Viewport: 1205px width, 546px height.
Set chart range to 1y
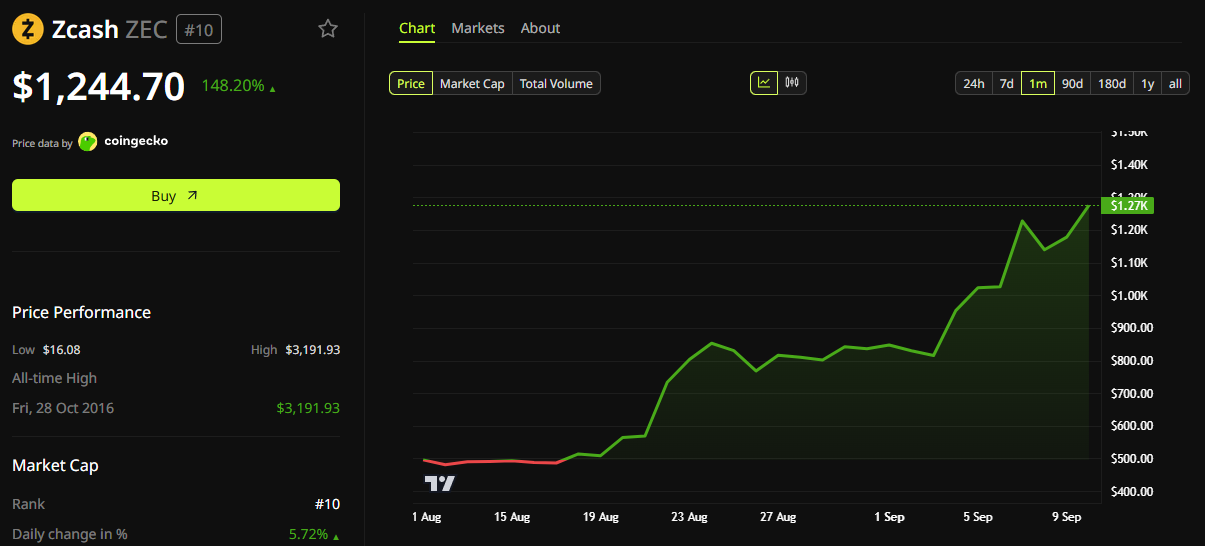tap(1147, 83)
